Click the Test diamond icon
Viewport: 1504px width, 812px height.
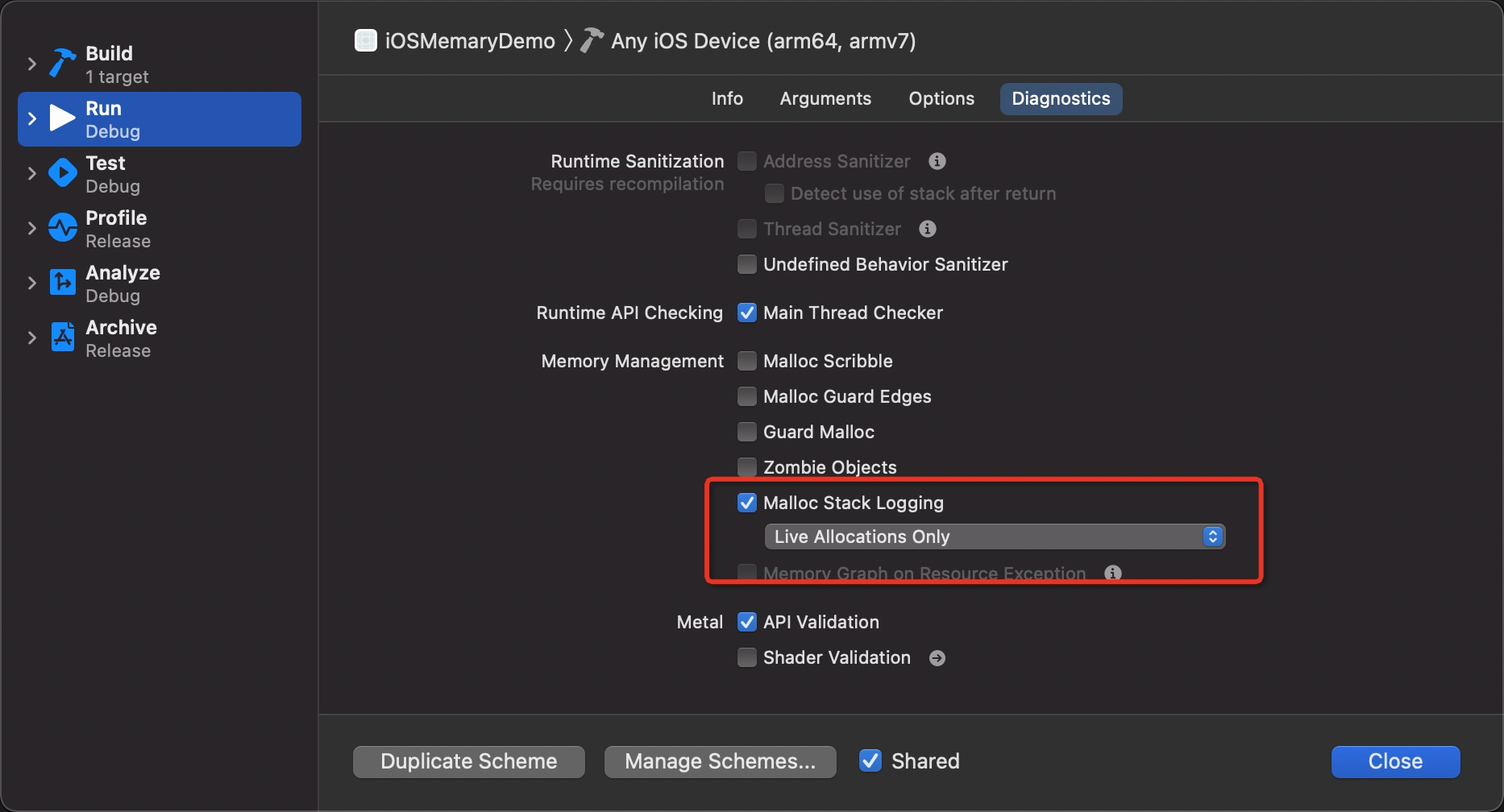[63, 173]
